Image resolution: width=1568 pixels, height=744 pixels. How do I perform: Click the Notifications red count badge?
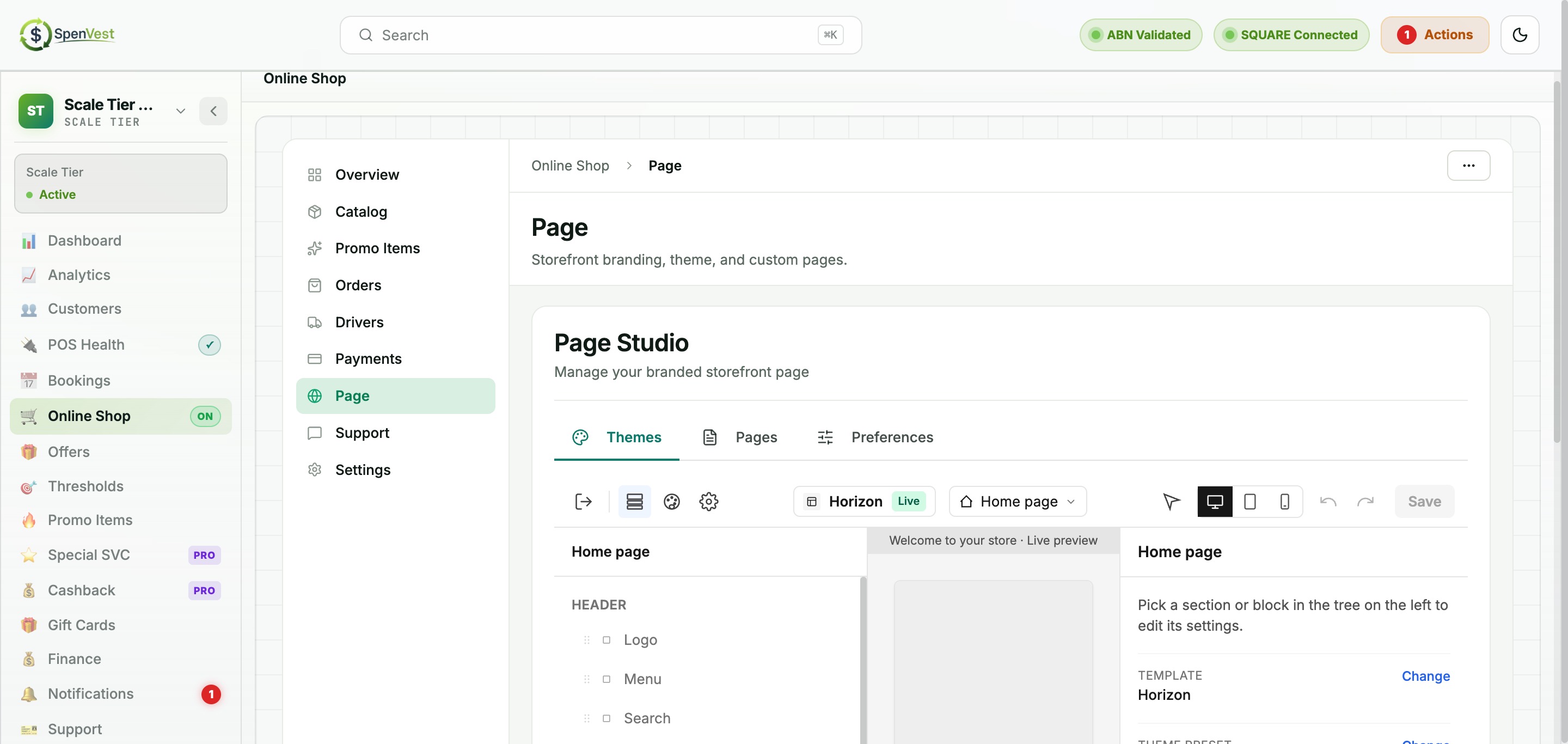[x=211, y=694]
